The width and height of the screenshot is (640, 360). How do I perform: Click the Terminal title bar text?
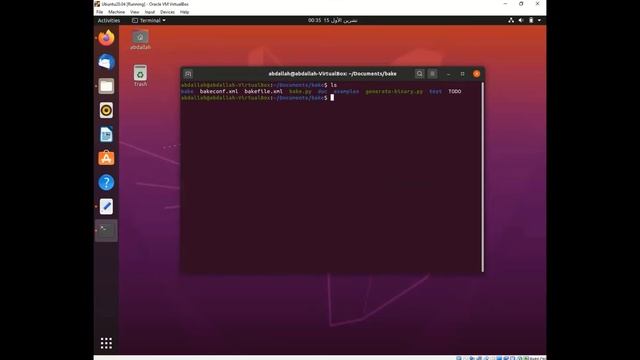tap(332, 74)
